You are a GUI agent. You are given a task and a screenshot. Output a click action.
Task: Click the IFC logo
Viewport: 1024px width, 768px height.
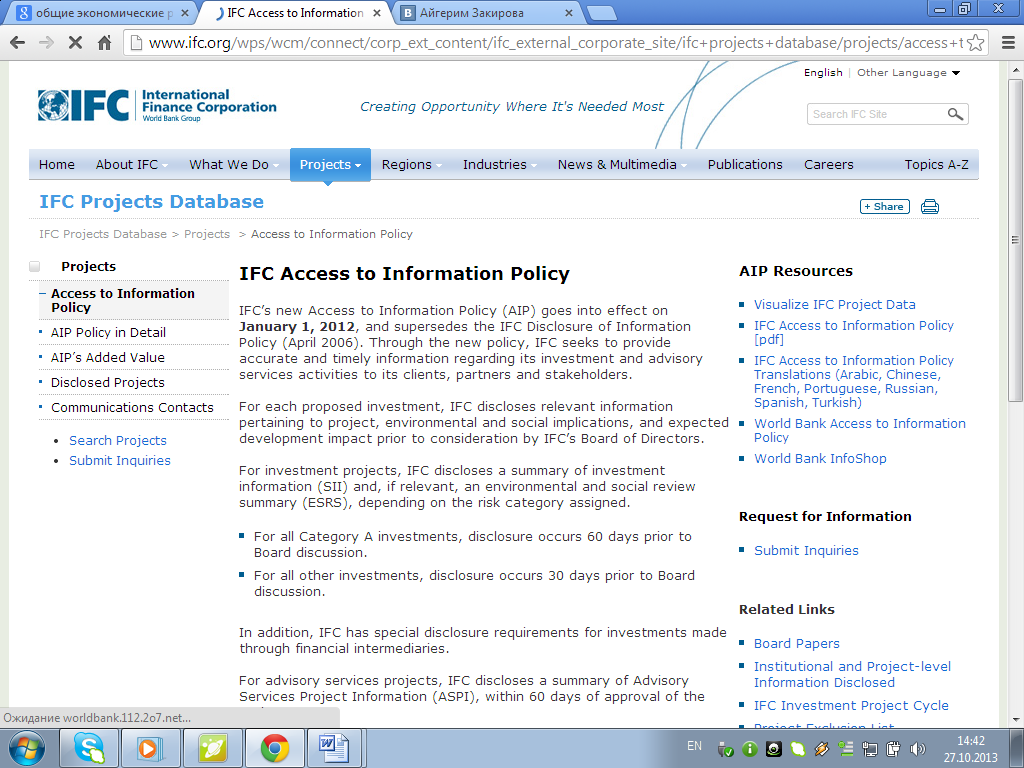point(157,105)
